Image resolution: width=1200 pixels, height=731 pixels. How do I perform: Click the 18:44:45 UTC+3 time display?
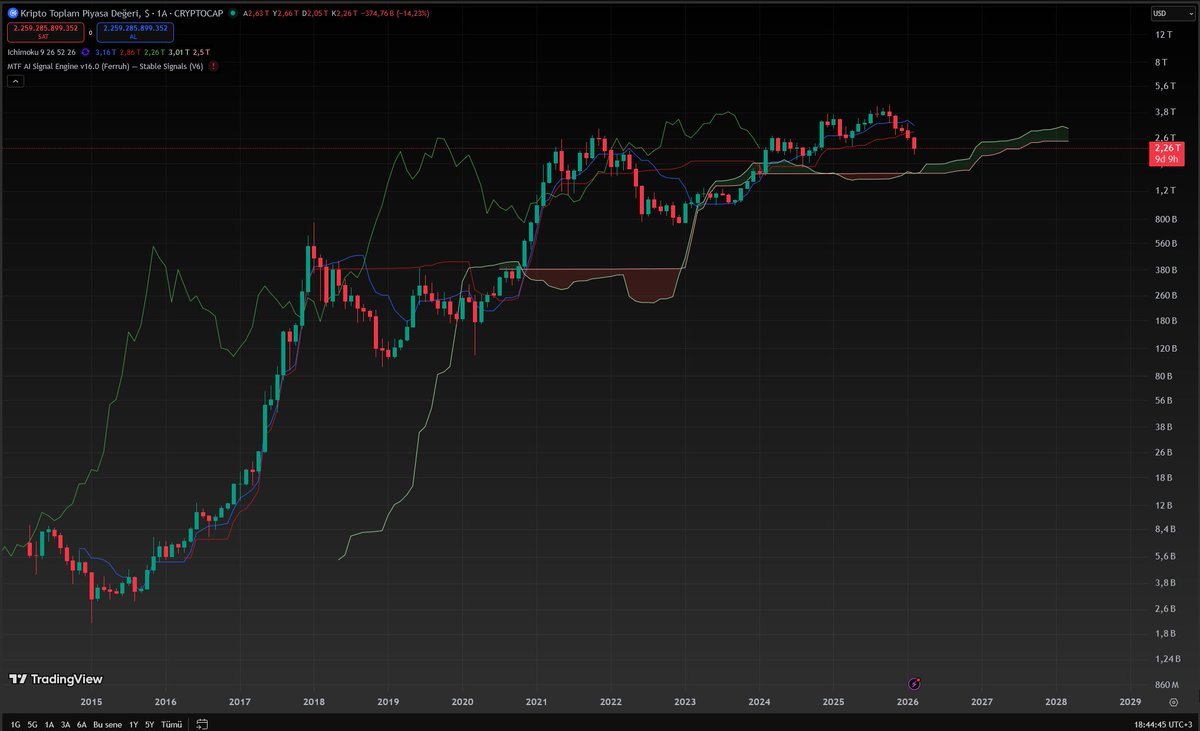click(1161, 723)
